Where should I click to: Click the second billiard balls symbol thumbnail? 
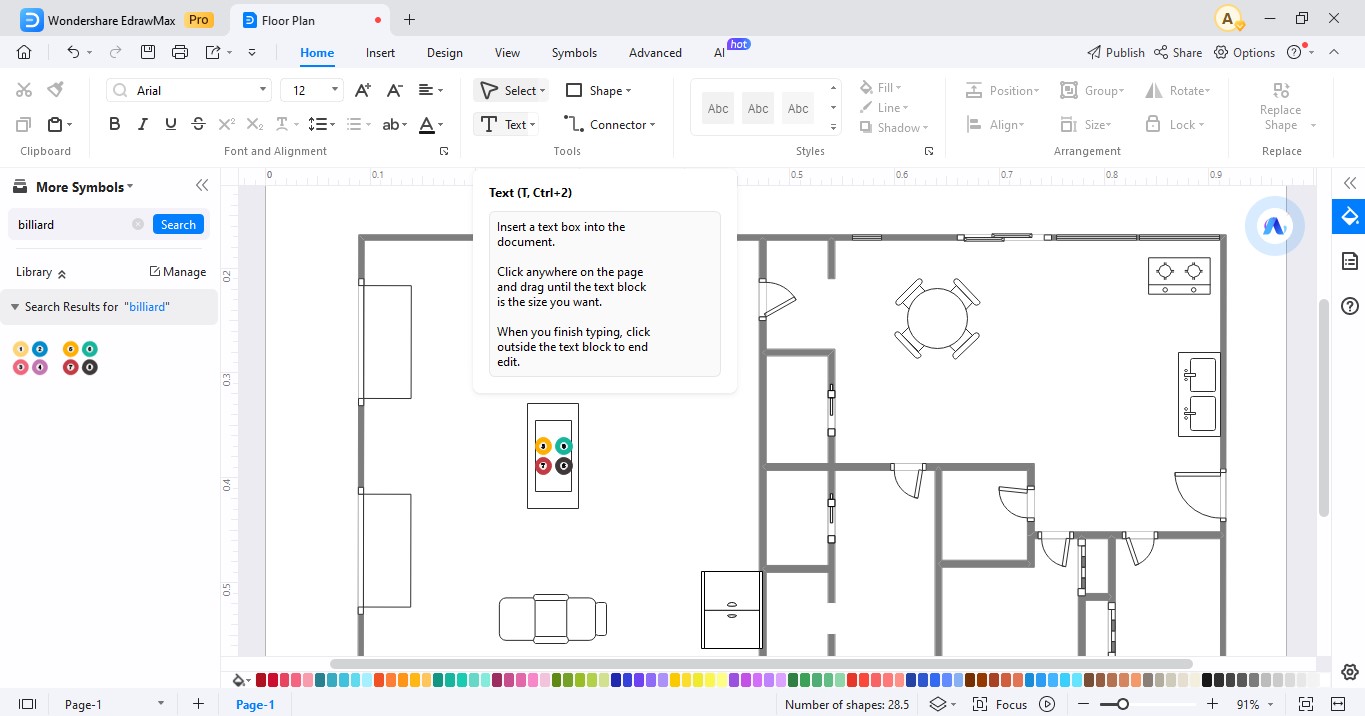pyautogui.click(x=80, y=358)
